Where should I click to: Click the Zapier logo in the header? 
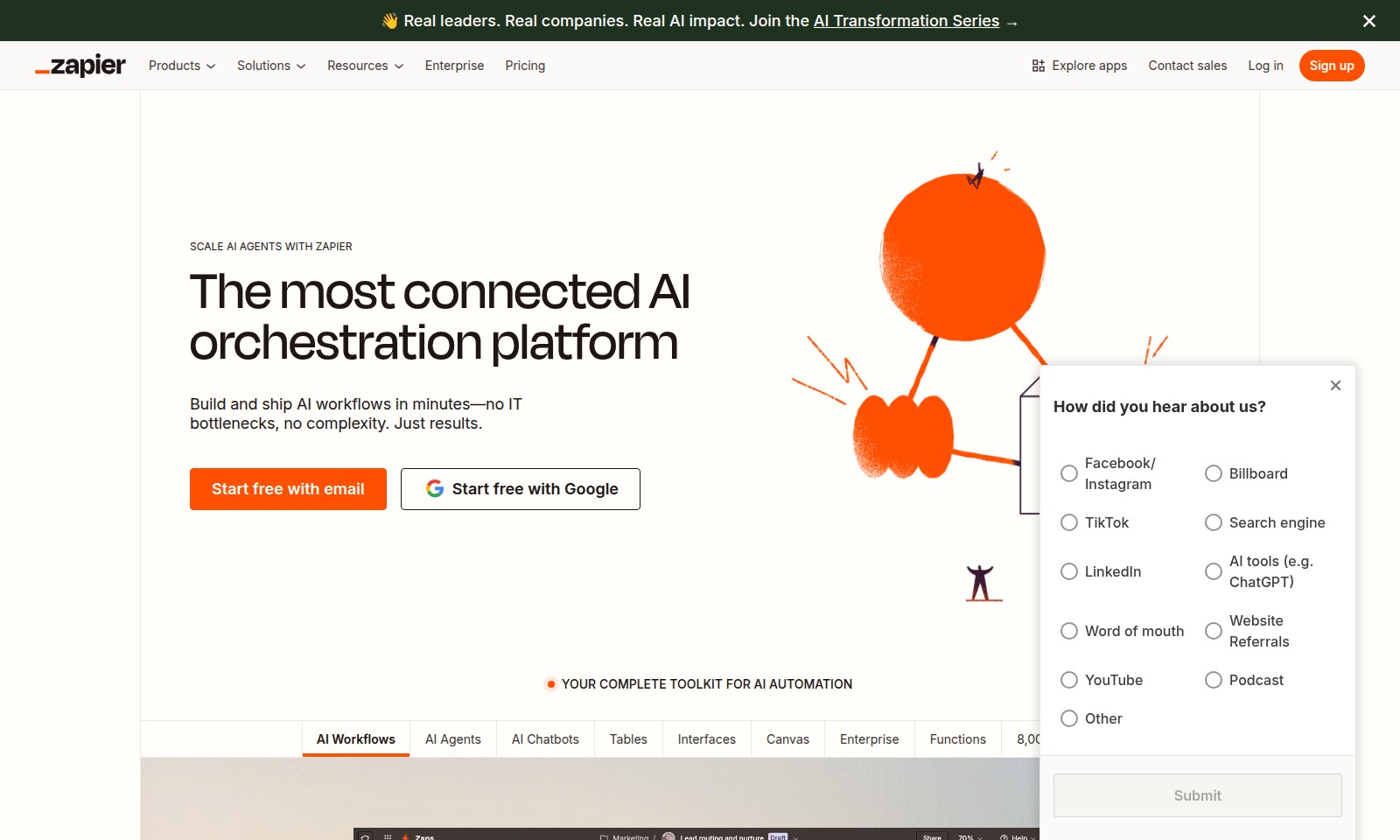point(80,66)
